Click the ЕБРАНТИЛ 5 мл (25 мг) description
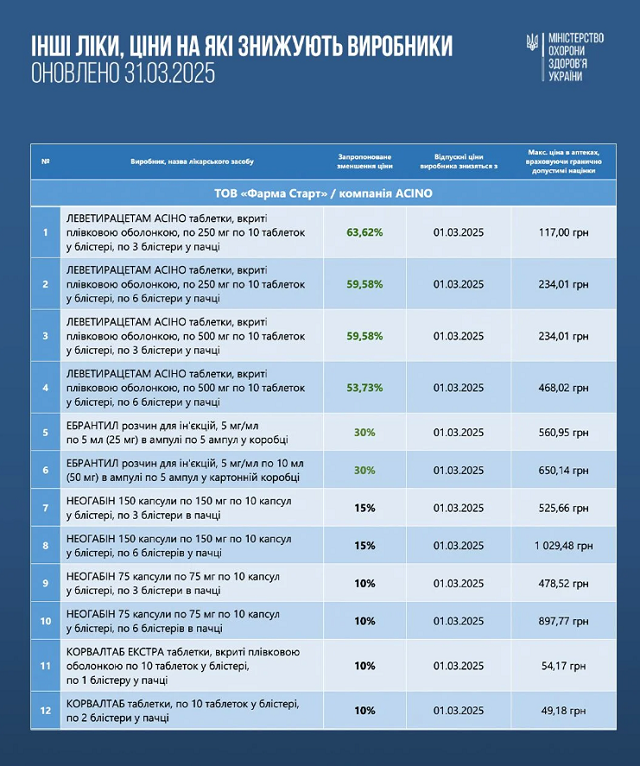This screenshot has height=766, width=640. pos(177,432)
